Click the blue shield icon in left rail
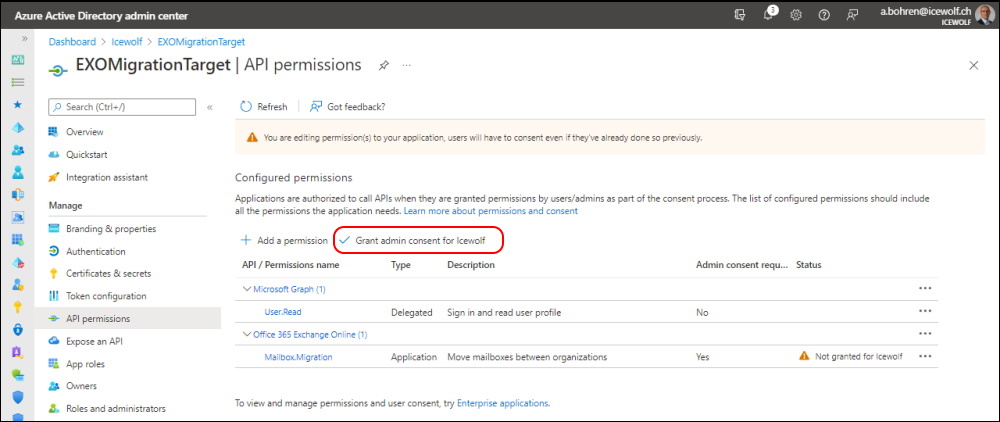Image resolution: width=1000 pixels, height=422 pixels. (x=18, y=397)
